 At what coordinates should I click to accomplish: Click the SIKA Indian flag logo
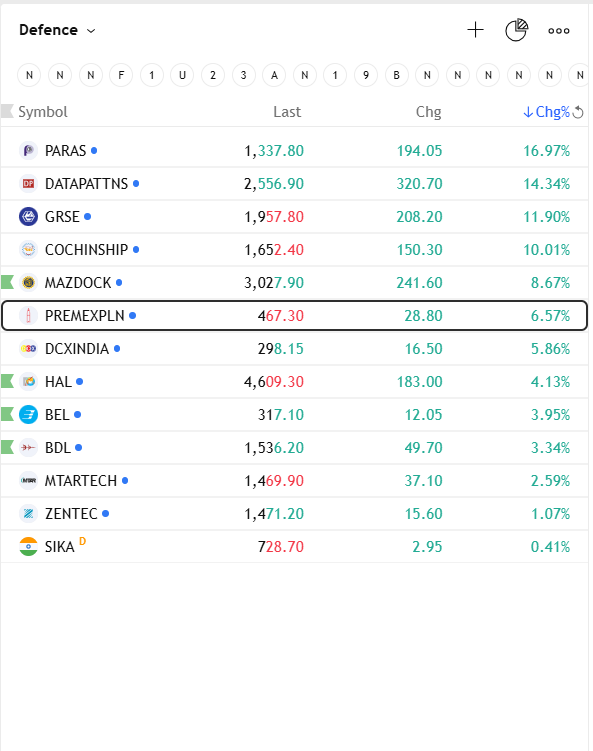coord(28,546)
